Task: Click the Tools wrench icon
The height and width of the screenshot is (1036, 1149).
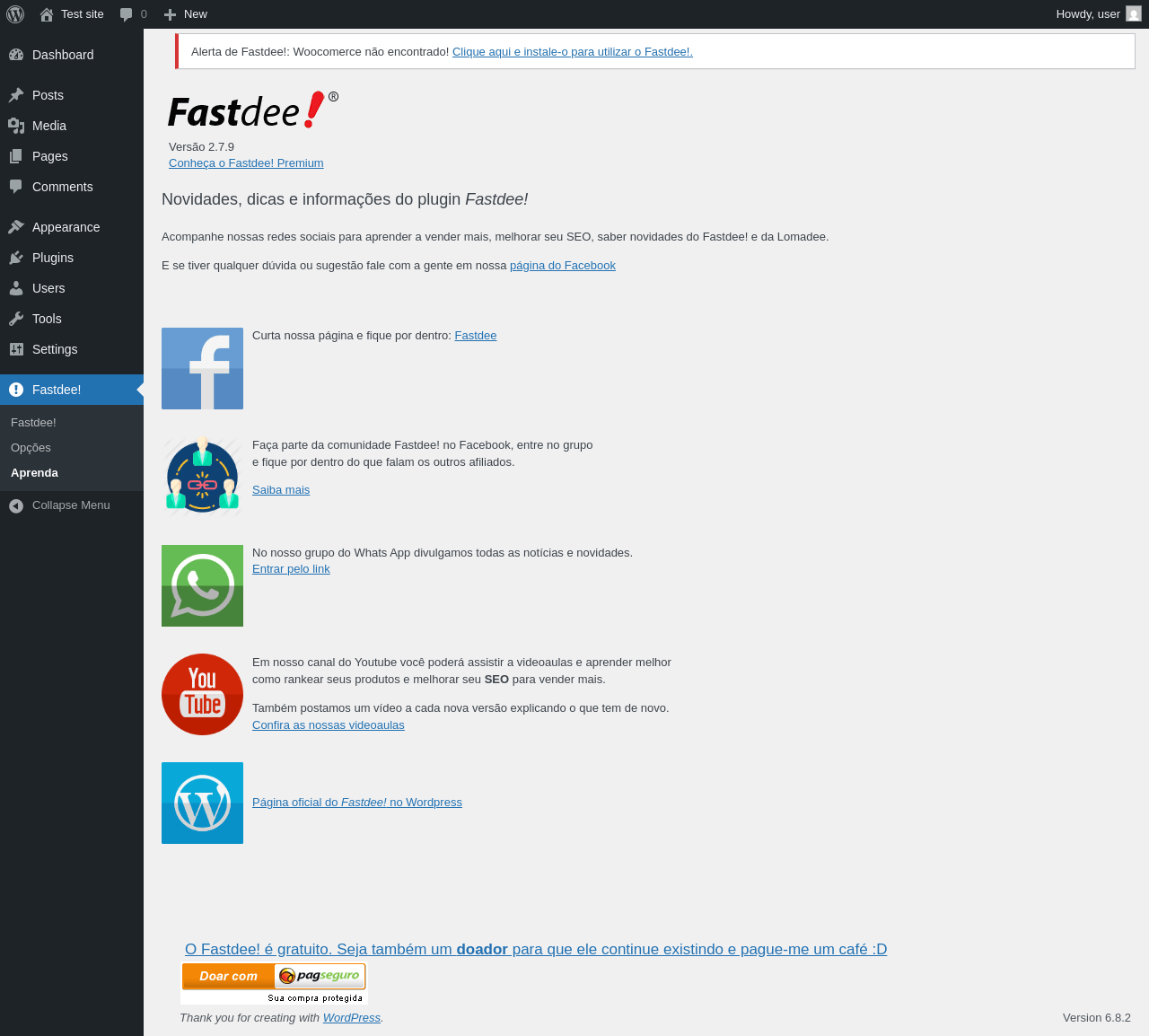Action: point(16,319)
